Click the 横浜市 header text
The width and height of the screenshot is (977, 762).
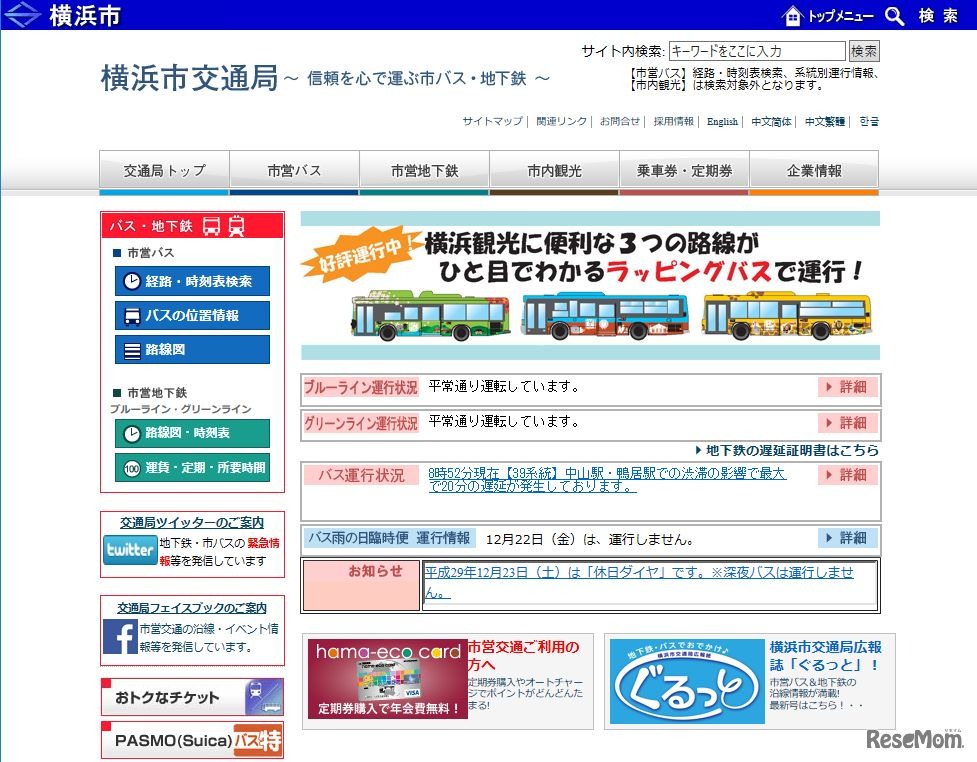[85, 16]
